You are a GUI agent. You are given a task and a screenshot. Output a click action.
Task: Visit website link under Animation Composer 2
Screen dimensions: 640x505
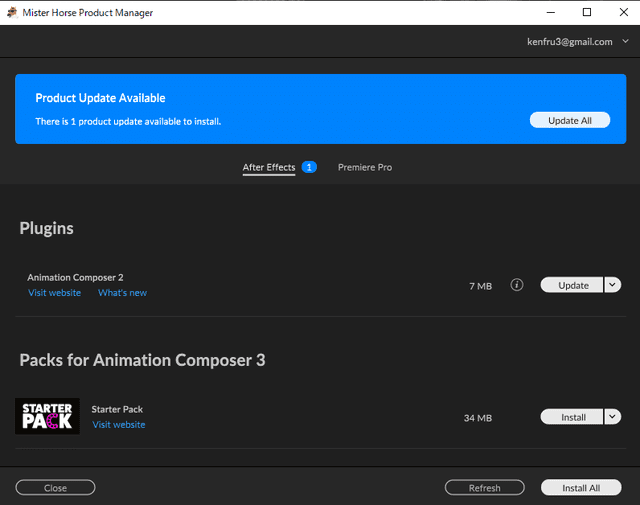click(55, 293)
